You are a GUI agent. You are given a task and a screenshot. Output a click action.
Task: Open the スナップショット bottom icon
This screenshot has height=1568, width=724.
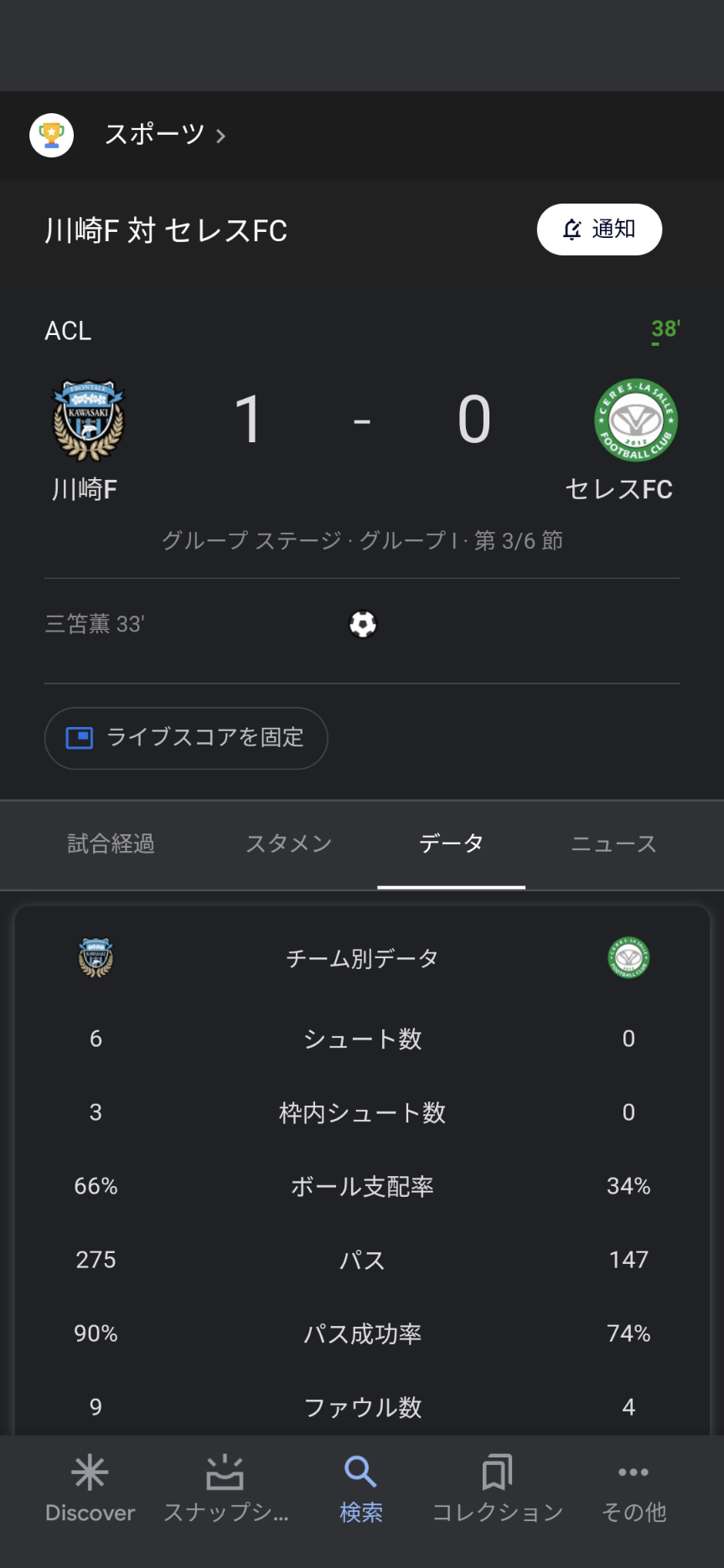[x=225, y=1473]
